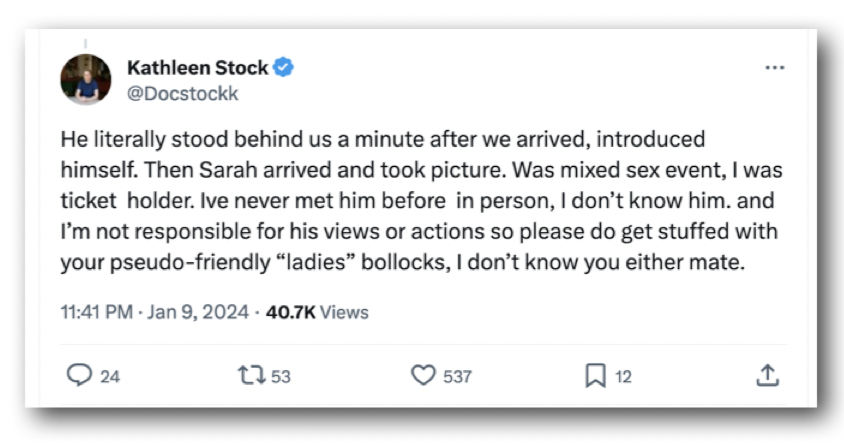Click the share upload icon
The image size is (844, 448).
coord(767,375)
